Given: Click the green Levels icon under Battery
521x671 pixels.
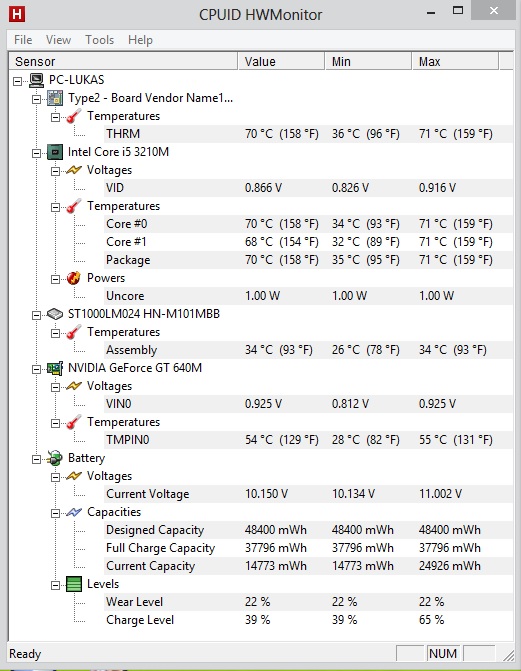Looking at the screenshot, I should click(x=74, y=584).
